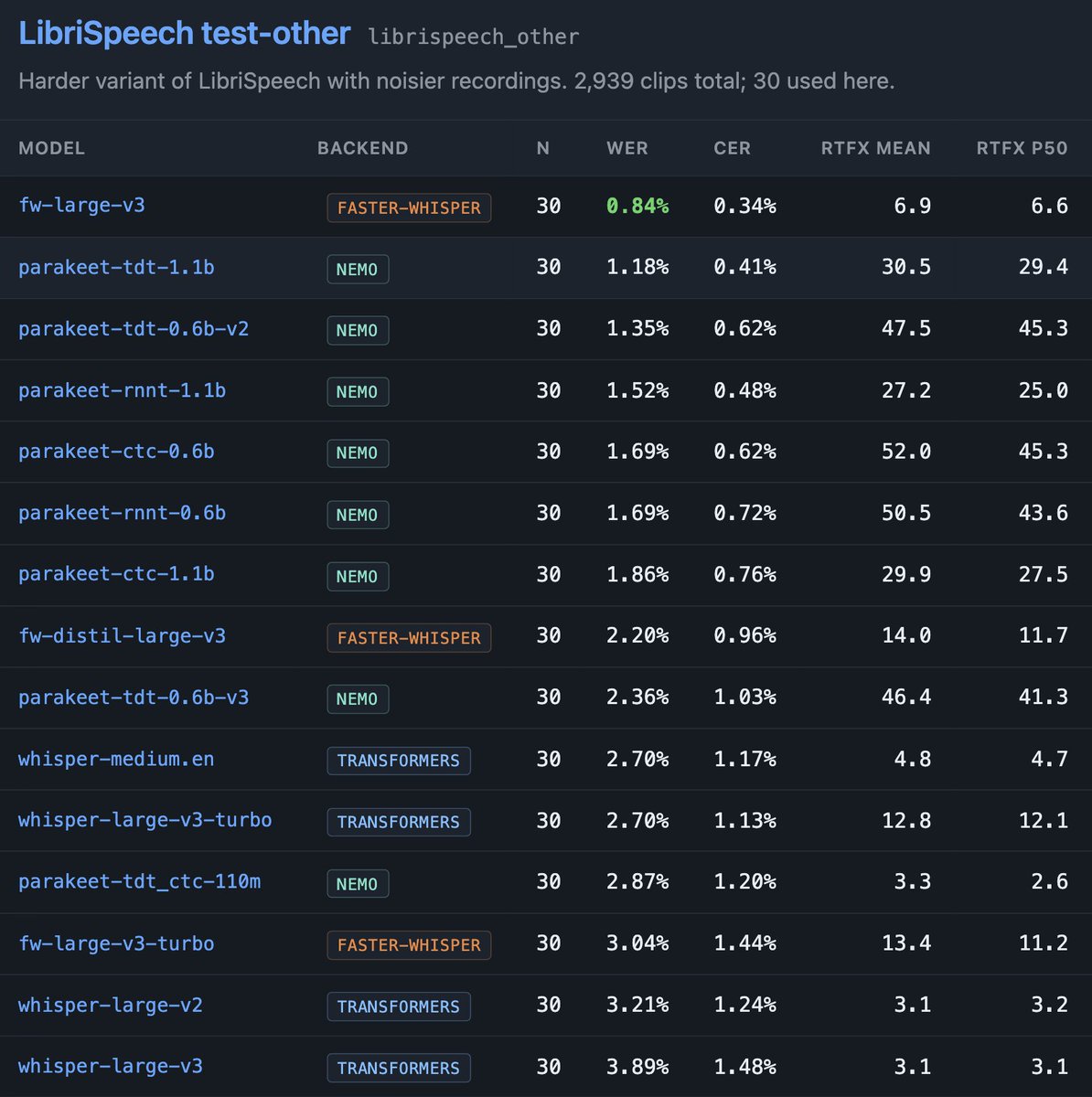Click the NEMO badge in parakeet-rnnt-1.1b row
Screen dimensions: 1092x1097
click(x=358, y=391)
